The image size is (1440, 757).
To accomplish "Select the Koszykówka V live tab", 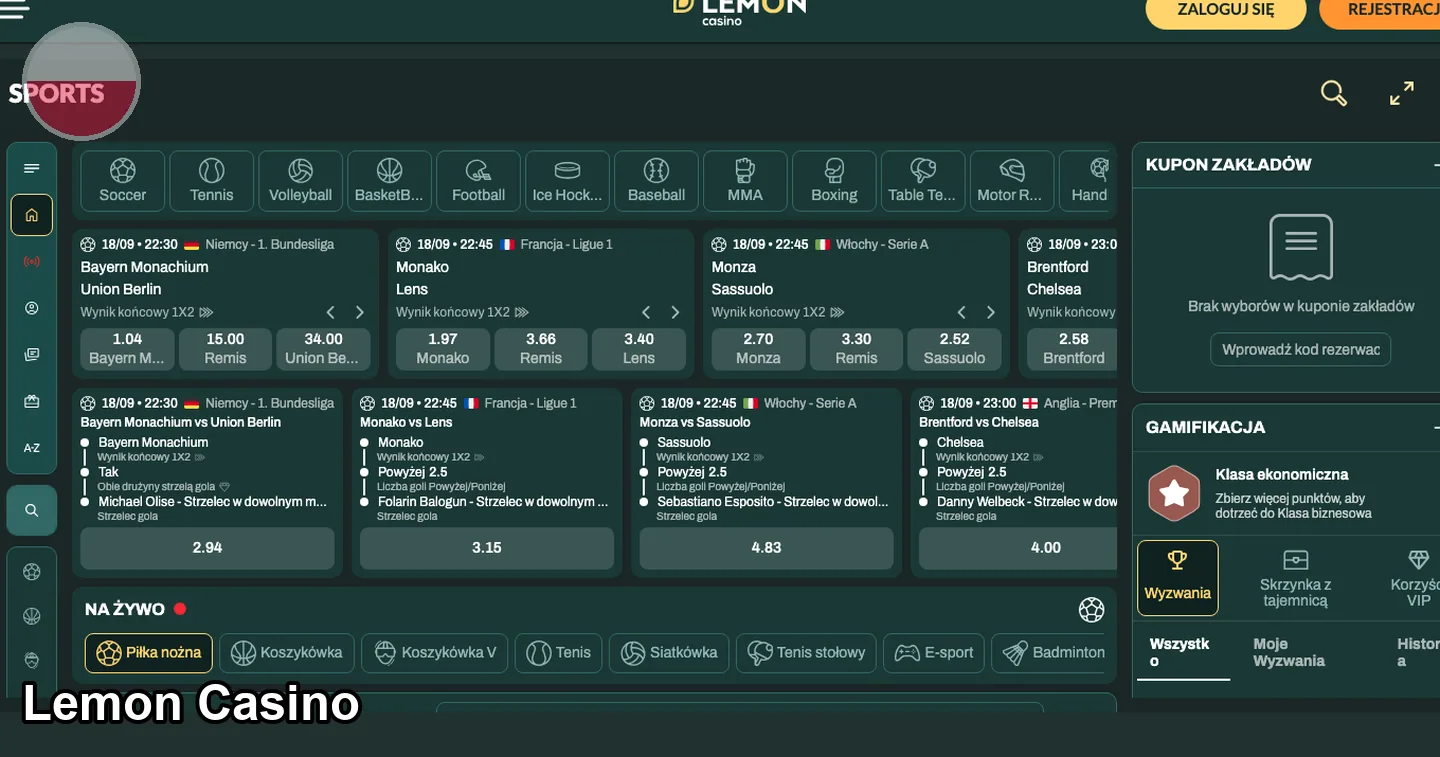I will (435, 653).
